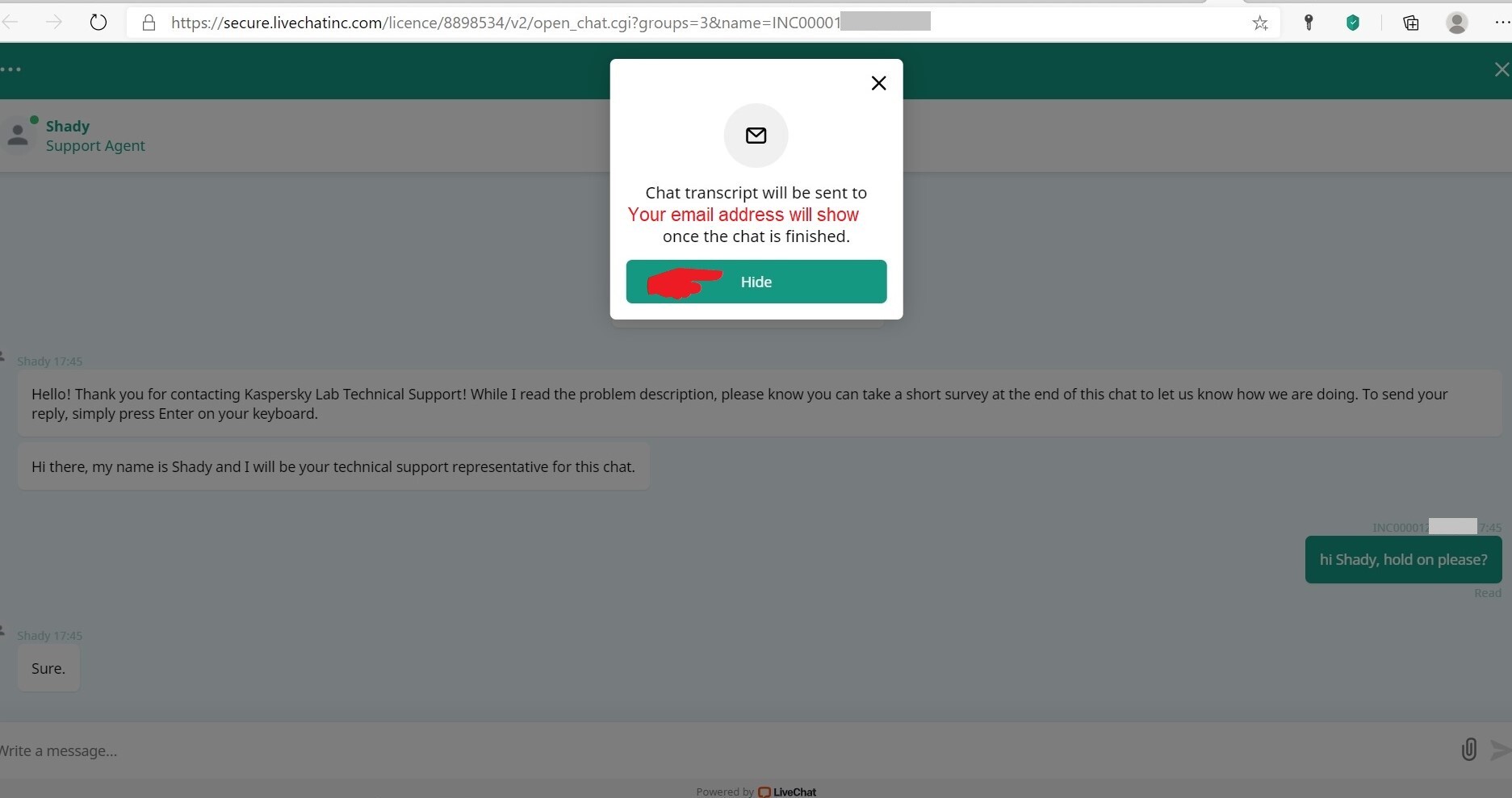The height and width of the screenshot is (798, 1512).
Task: Close the chat window with X
Action: click(1502, 70)
